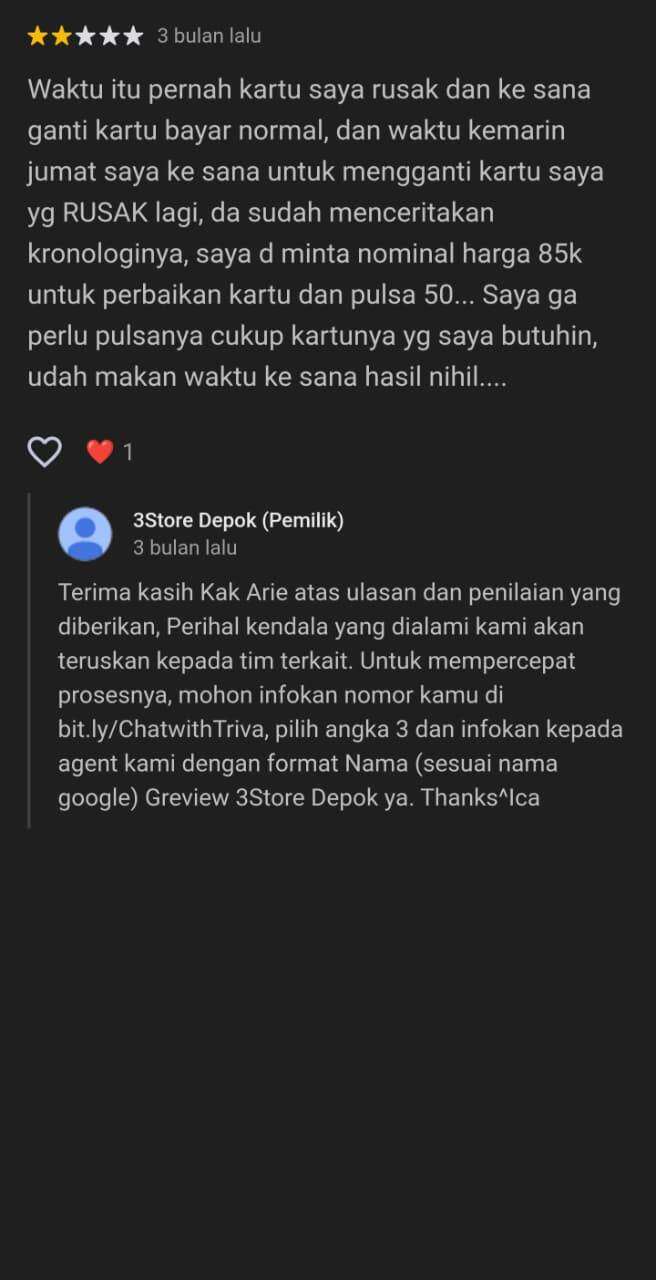Tap the third gray rating star
This screenshot has width=656, height=1280.
86,36
